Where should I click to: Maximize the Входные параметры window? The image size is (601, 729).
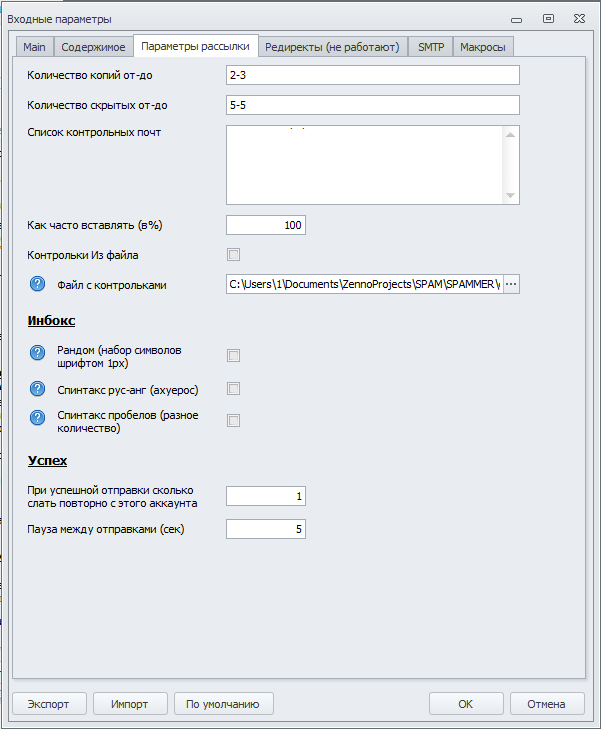coord(548,18)
